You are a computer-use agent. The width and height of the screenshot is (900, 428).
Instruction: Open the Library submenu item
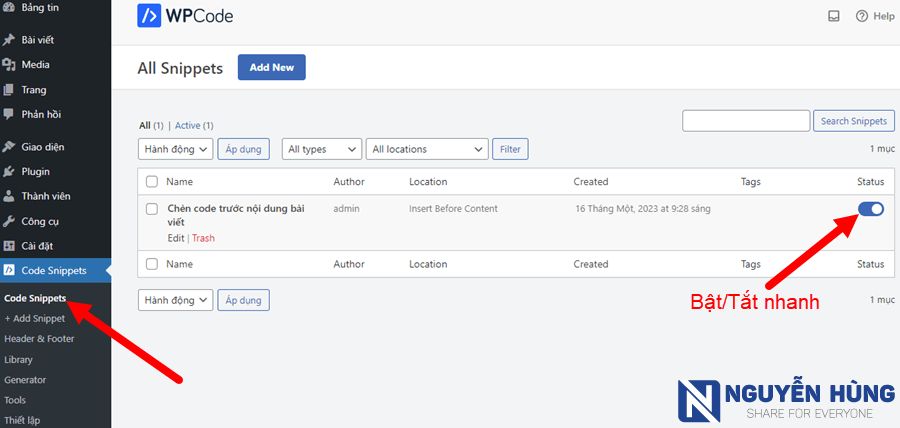[18, 360]
